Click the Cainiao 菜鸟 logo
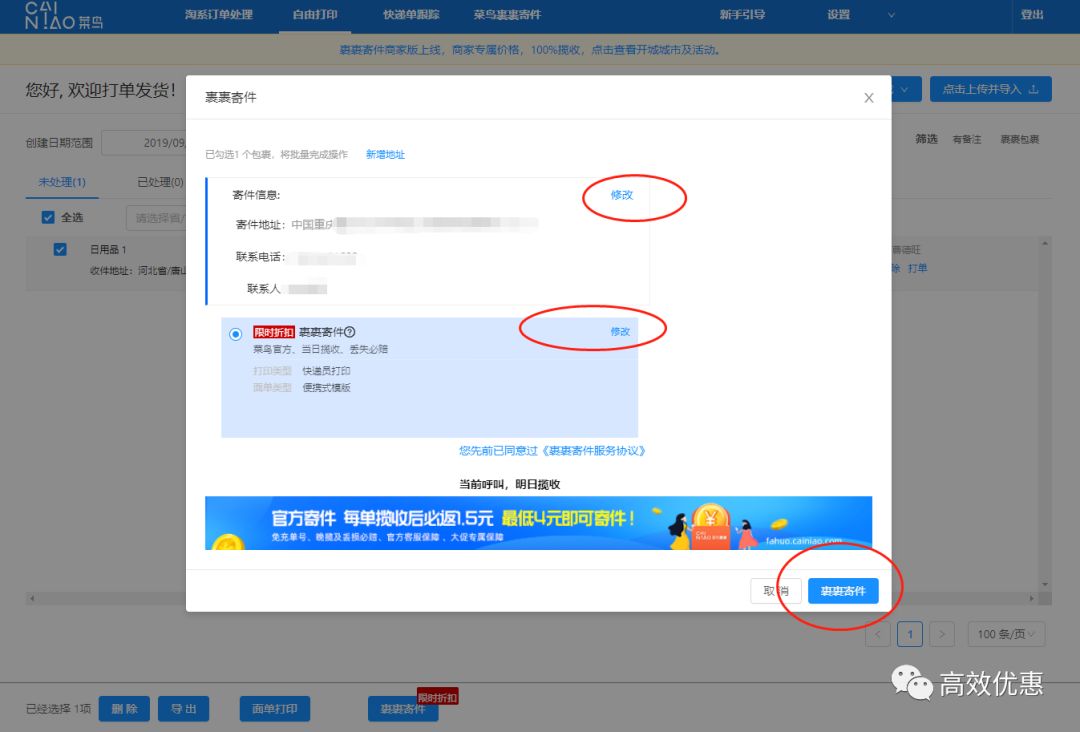This screenshot has width=1080, height=732. click(x=63, y=15)
